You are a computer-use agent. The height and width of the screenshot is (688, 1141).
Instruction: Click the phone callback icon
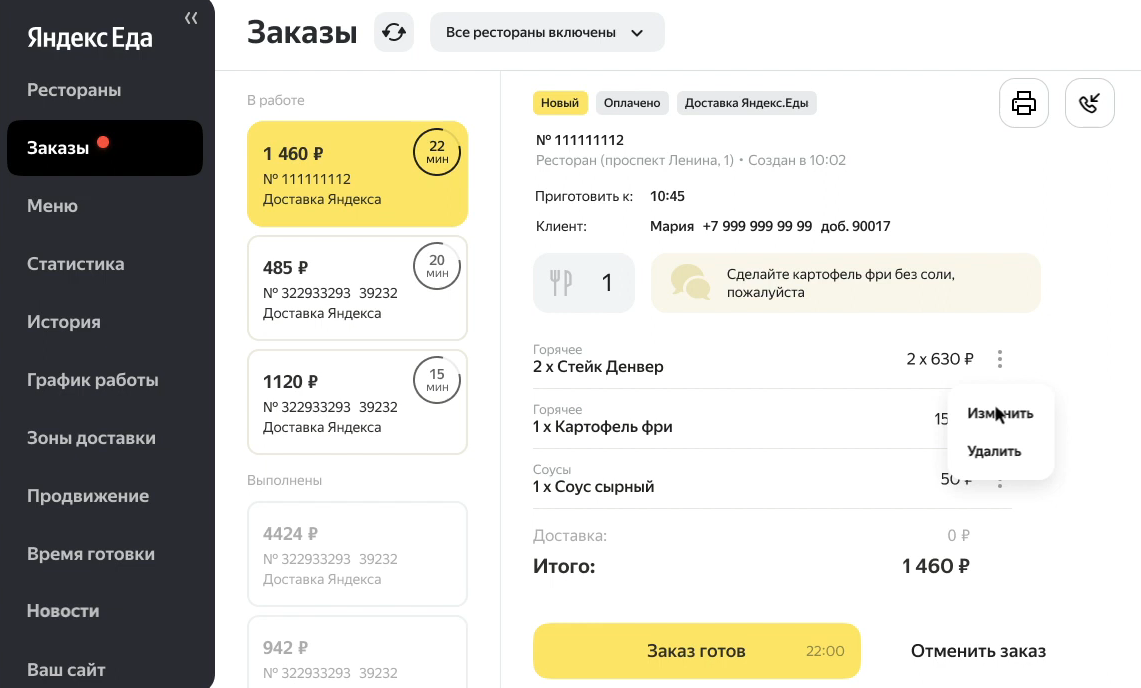pos(1090,103)
